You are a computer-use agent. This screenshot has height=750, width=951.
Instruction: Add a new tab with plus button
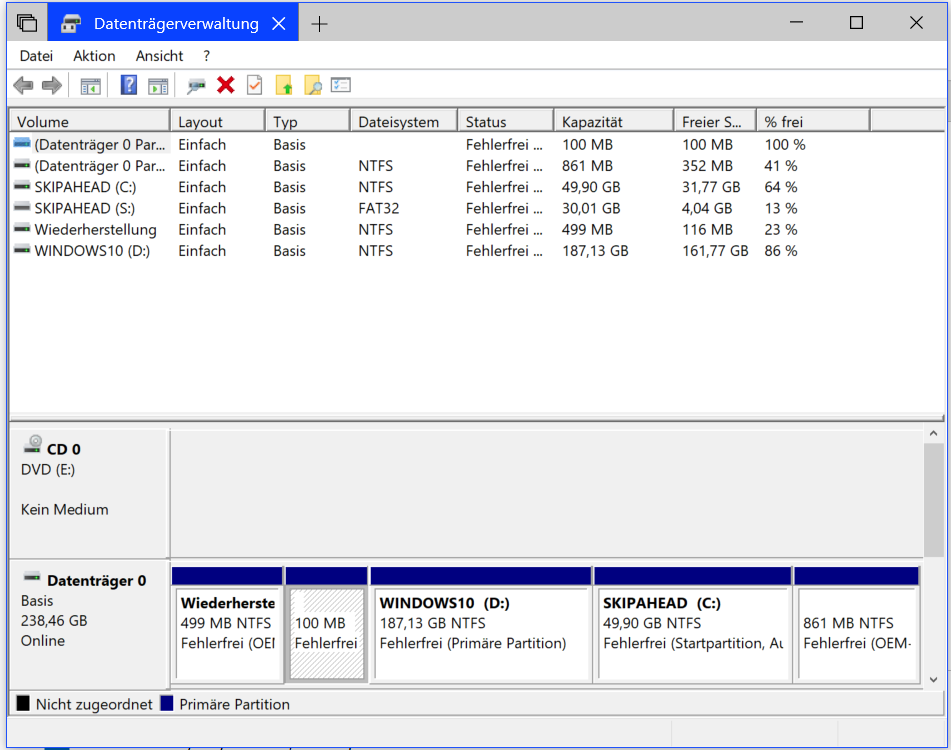click(319, 24)
